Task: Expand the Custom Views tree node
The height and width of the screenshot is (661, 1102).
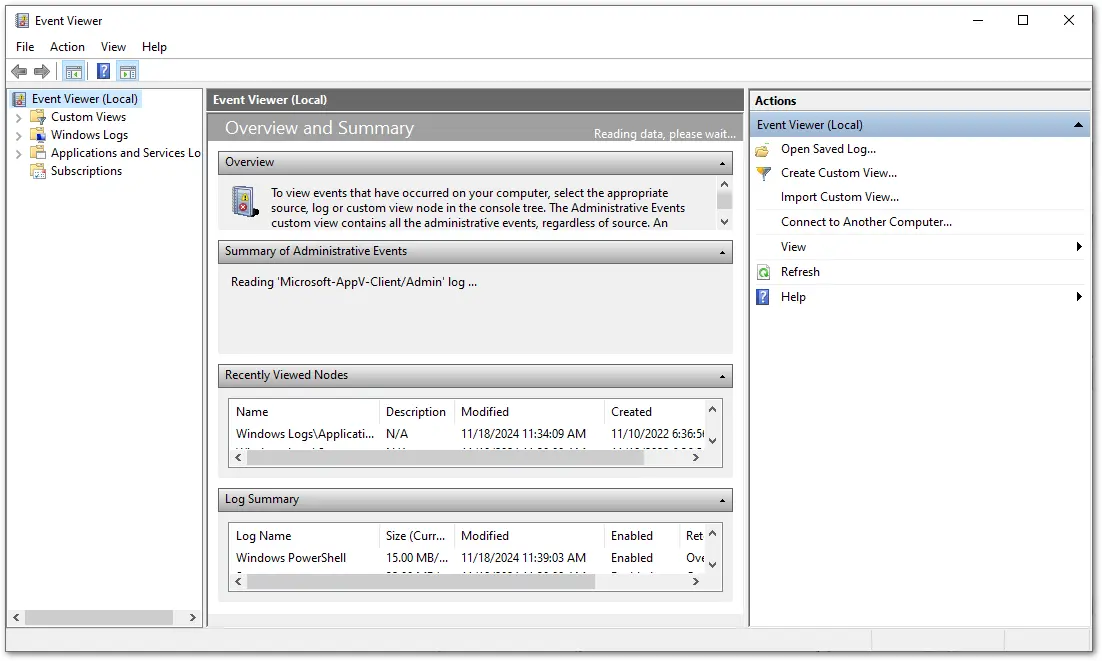Action: click(18, 117)
